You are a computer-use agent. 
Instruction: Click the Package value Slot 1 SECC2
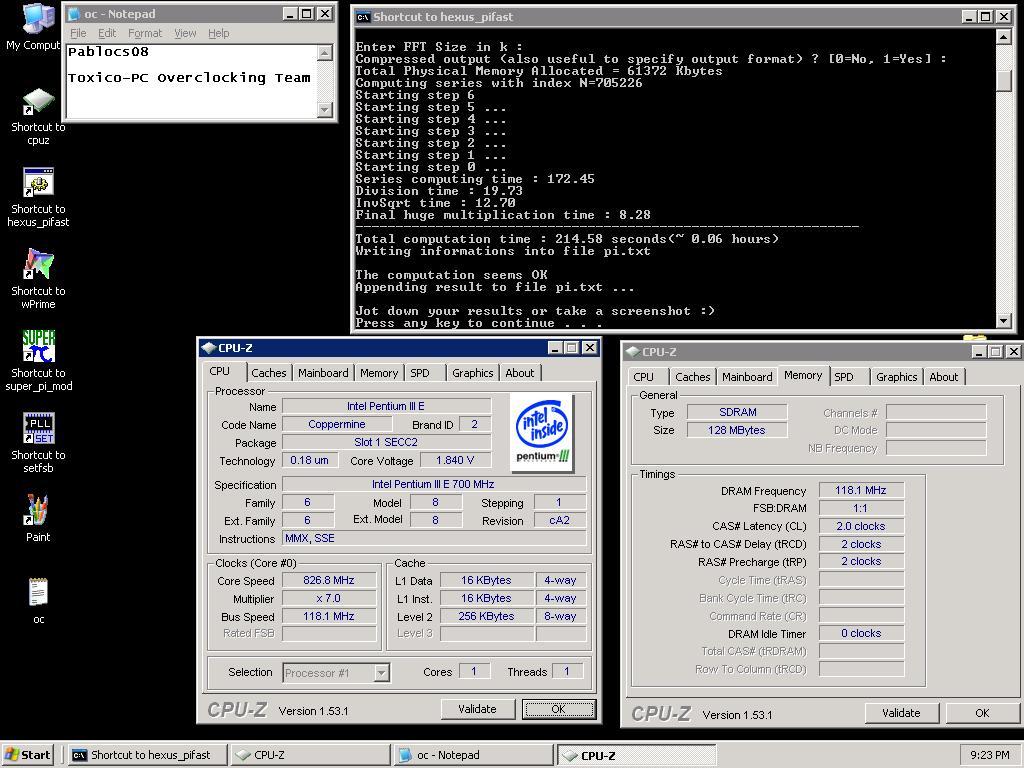click(x=387, y=442)
